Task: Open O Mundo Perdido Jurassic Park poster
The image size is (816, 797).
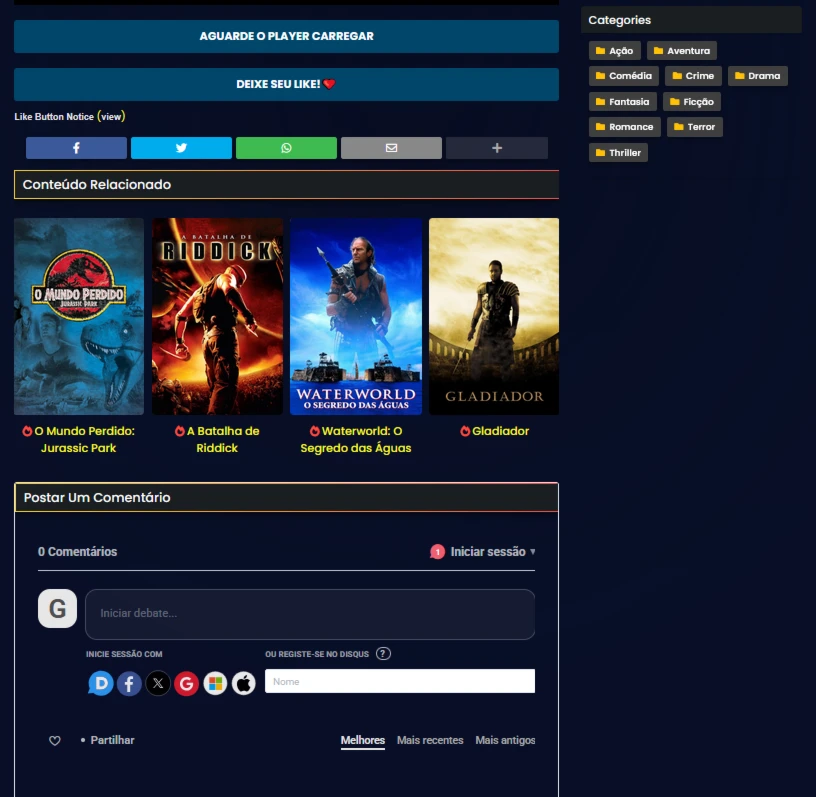Action: pyautogui.click(x=79, y=316)
